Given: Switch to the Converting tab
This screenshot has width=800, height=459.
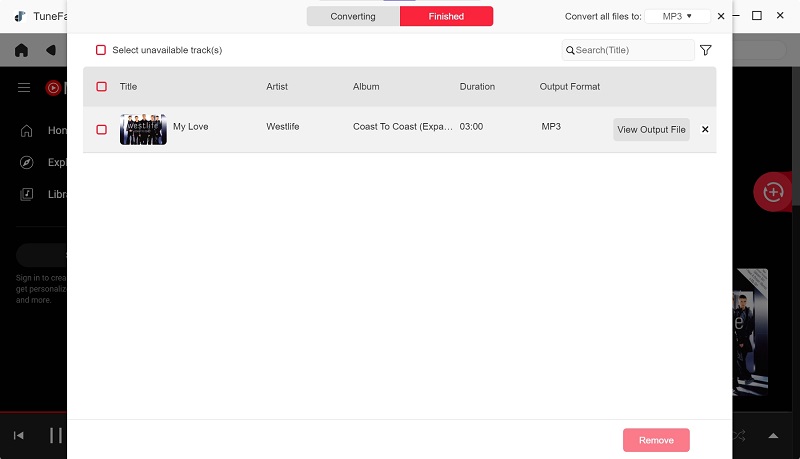Looking at the screenshot, I should (x=353, y=16).
